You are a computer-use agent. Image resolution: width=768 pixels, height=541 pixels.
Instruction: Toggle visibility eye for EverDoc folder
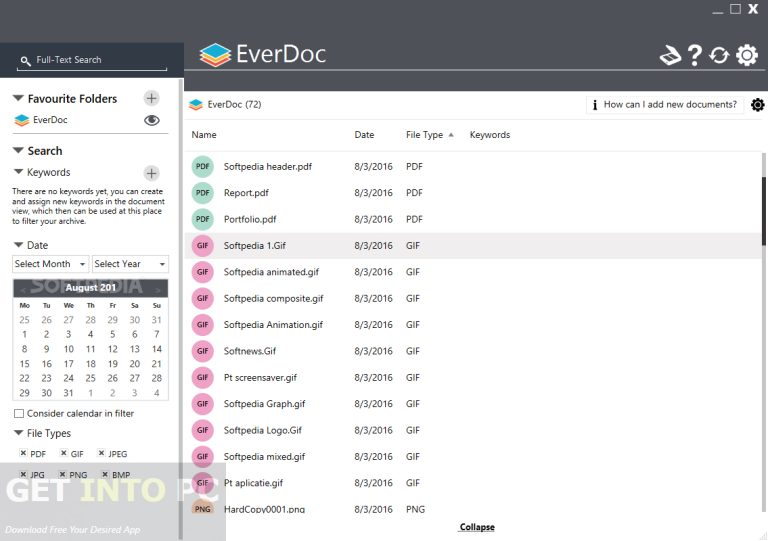pyautogui.click(x=152, y=120)
